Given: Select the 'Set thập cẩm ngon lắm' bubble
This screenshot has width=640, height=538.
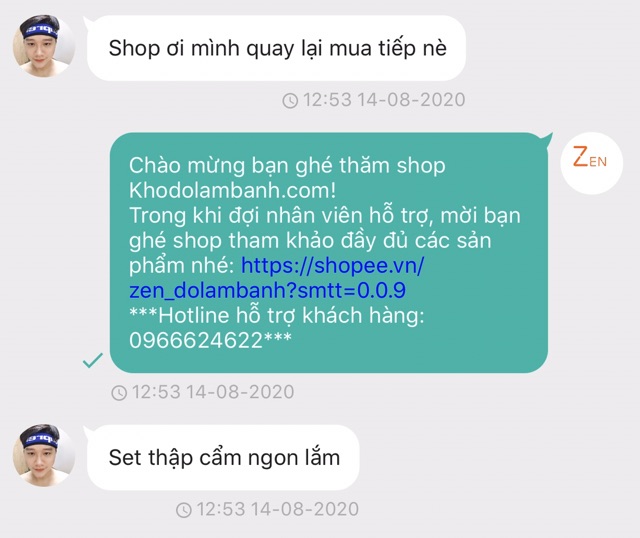Looking at the screenshot, I should (223, 458).
